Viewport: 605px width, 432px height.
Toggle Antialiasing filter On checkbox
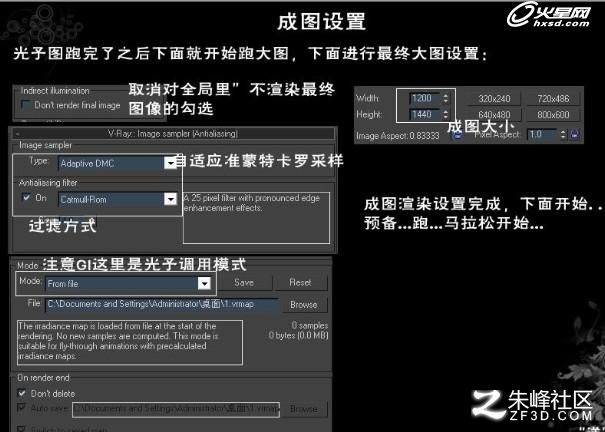point(26,197)
